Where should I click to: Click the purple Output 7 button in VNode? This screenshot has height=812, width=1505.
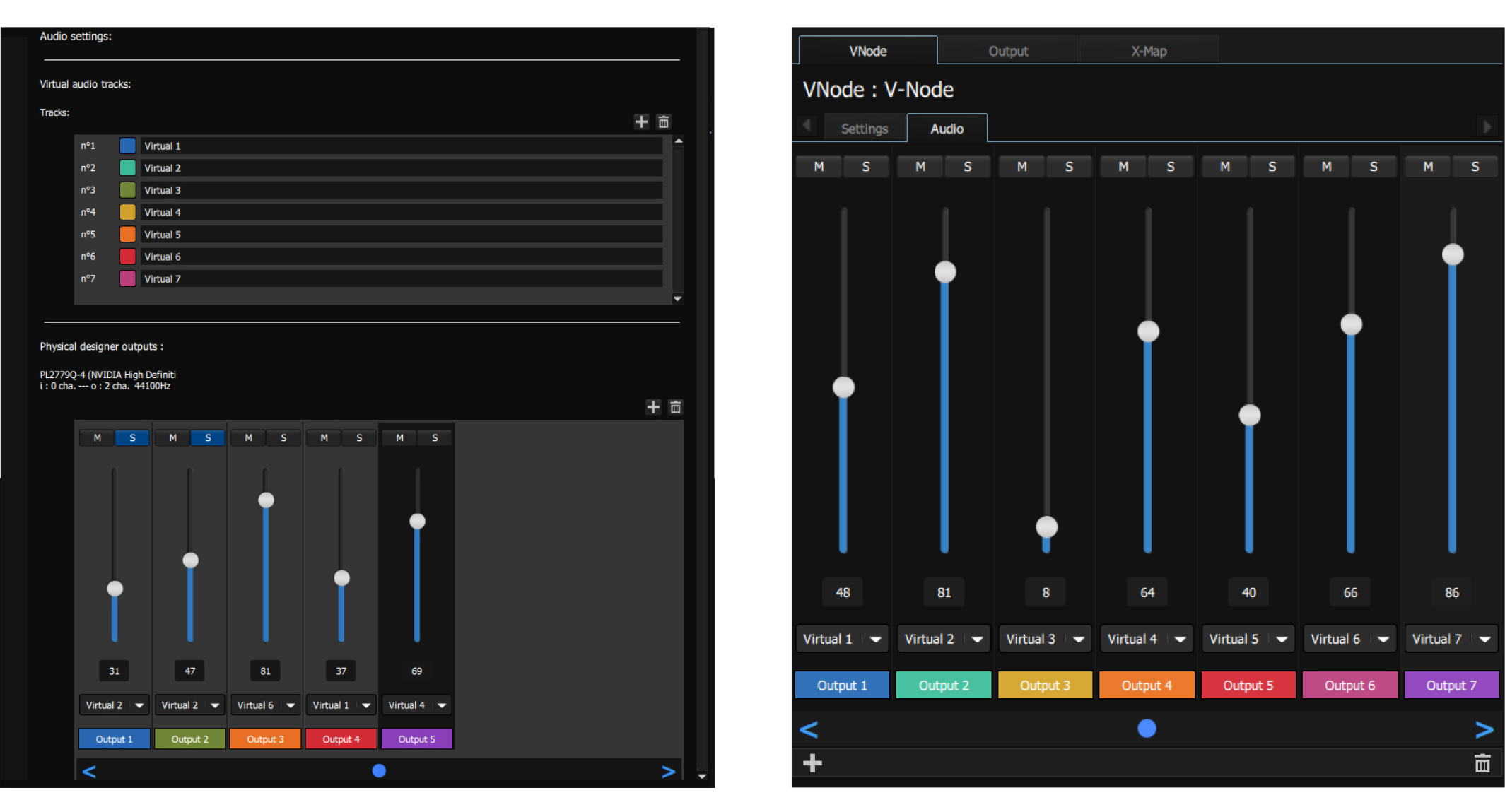pyautogui.click(x=1451, y=685)
